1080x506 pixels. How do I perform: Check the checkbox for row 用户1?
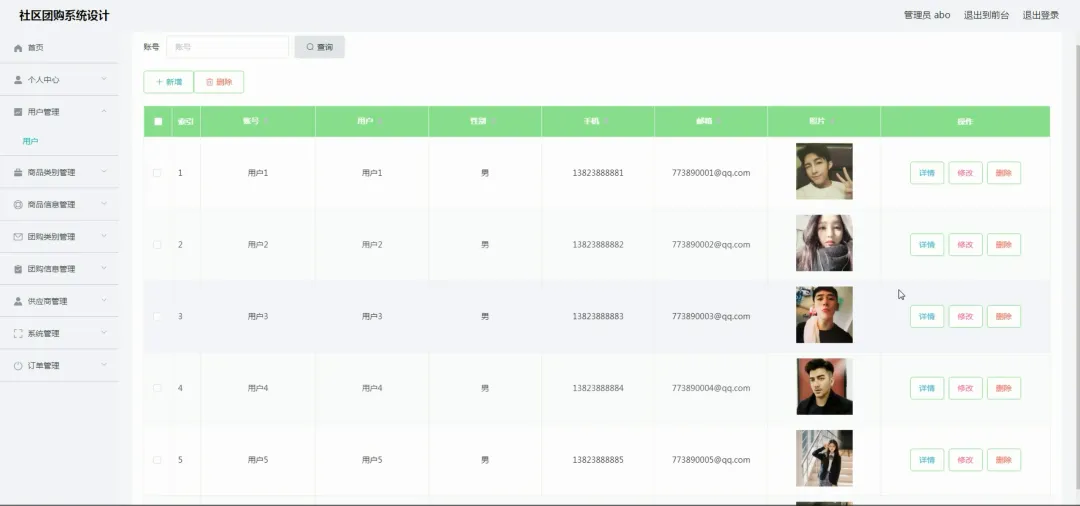click(x=157, y=173)
